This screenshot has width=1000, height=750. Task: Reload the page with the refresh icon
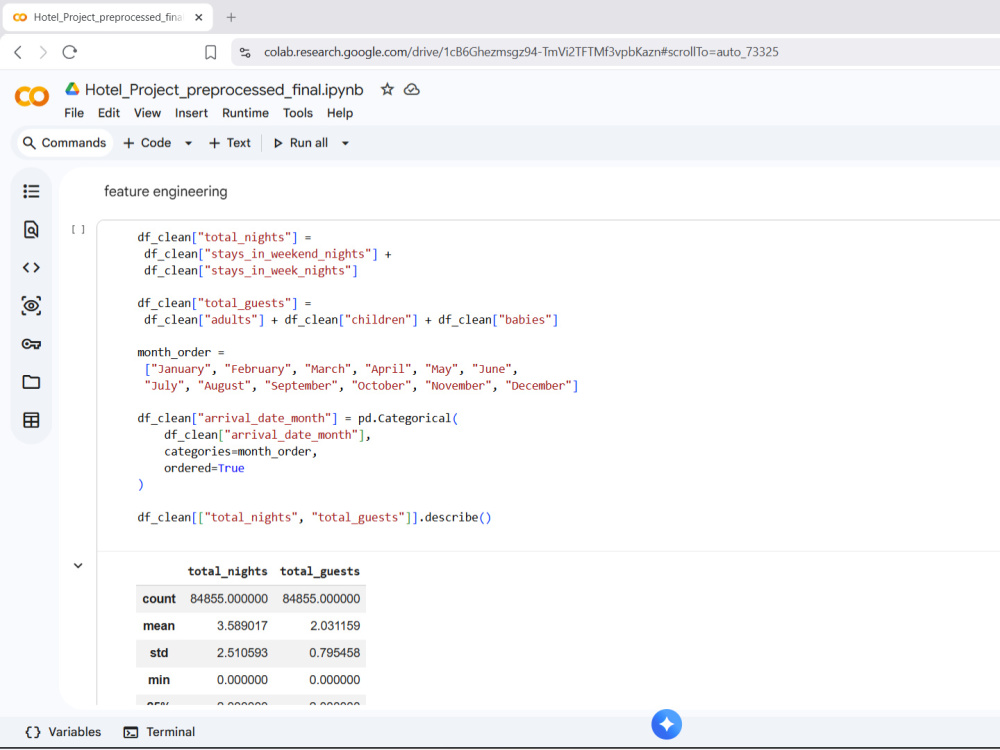(70, 52)
